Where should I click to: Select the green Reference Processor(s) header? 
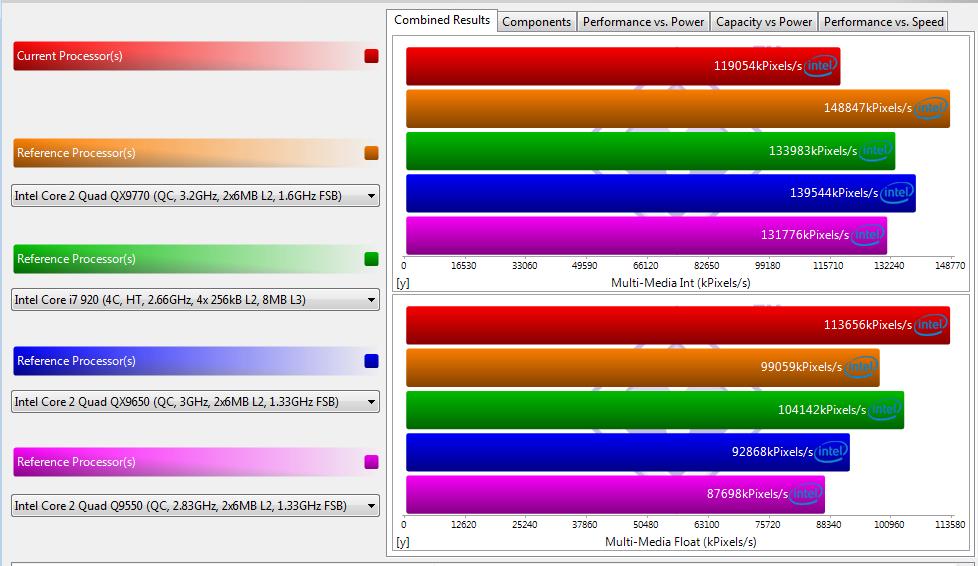(195, 259)
